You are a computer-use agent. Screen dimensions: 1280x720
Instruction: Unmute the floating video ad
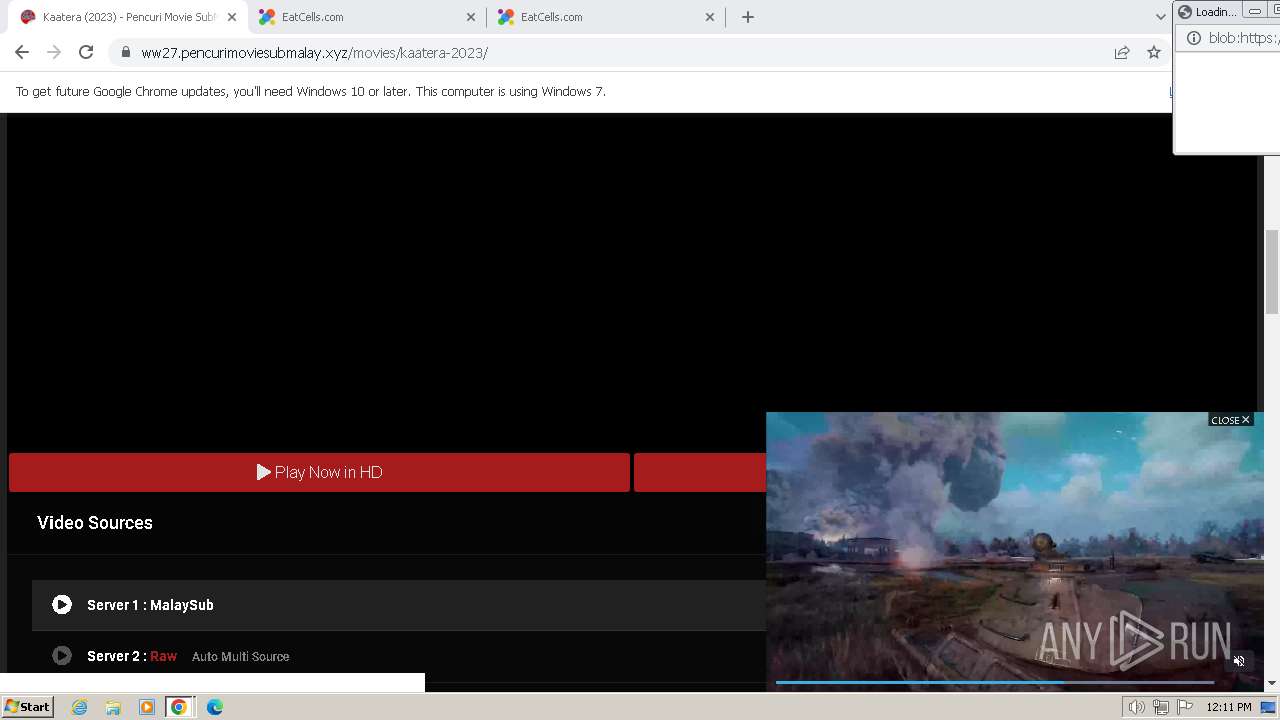1239,661
